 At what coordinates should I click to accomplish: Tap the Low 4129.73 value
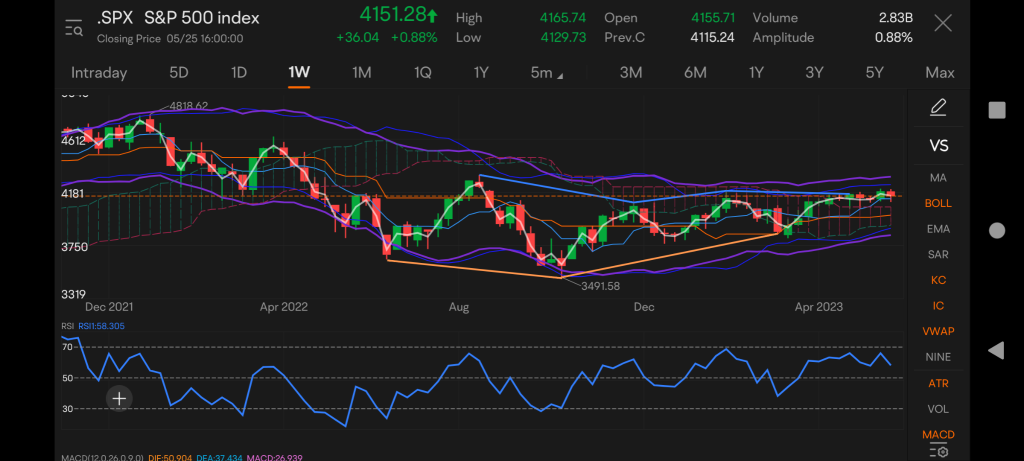click(x=563, y=37)
